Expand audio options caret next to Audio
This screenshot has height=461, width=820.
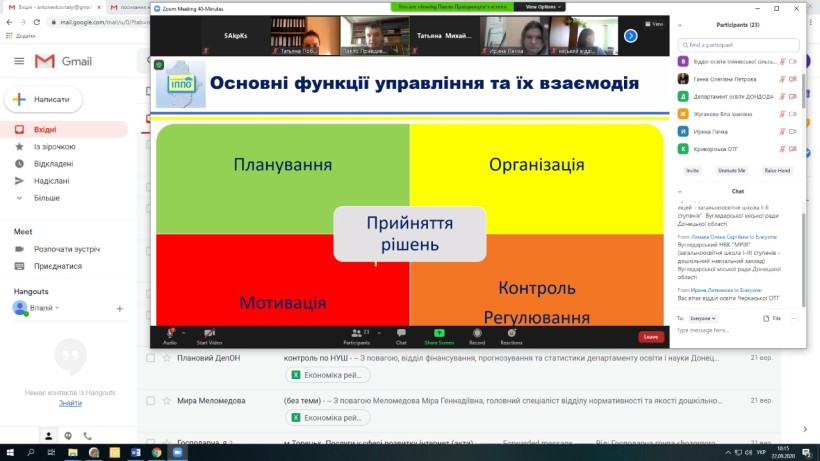[x=184, y=333]
